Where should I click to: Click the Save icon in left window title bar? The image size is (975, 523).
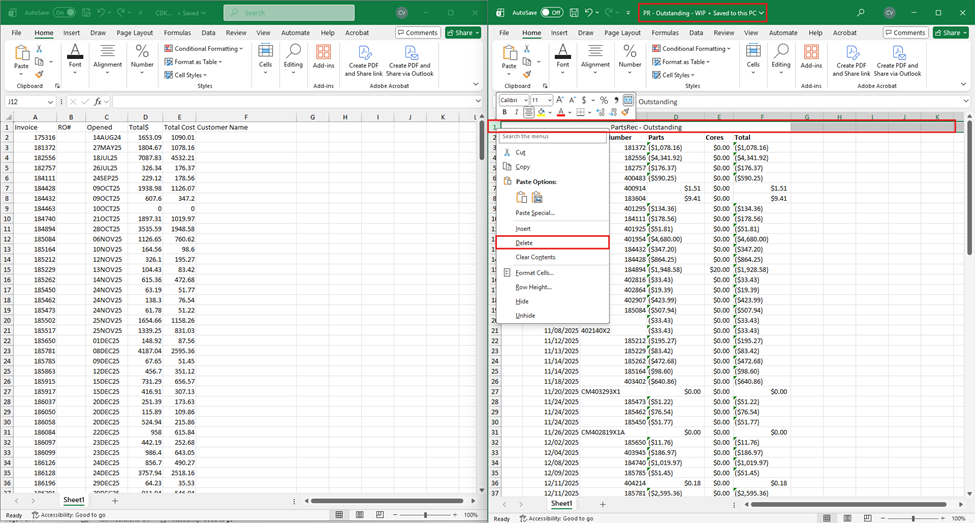click(86, 12)
